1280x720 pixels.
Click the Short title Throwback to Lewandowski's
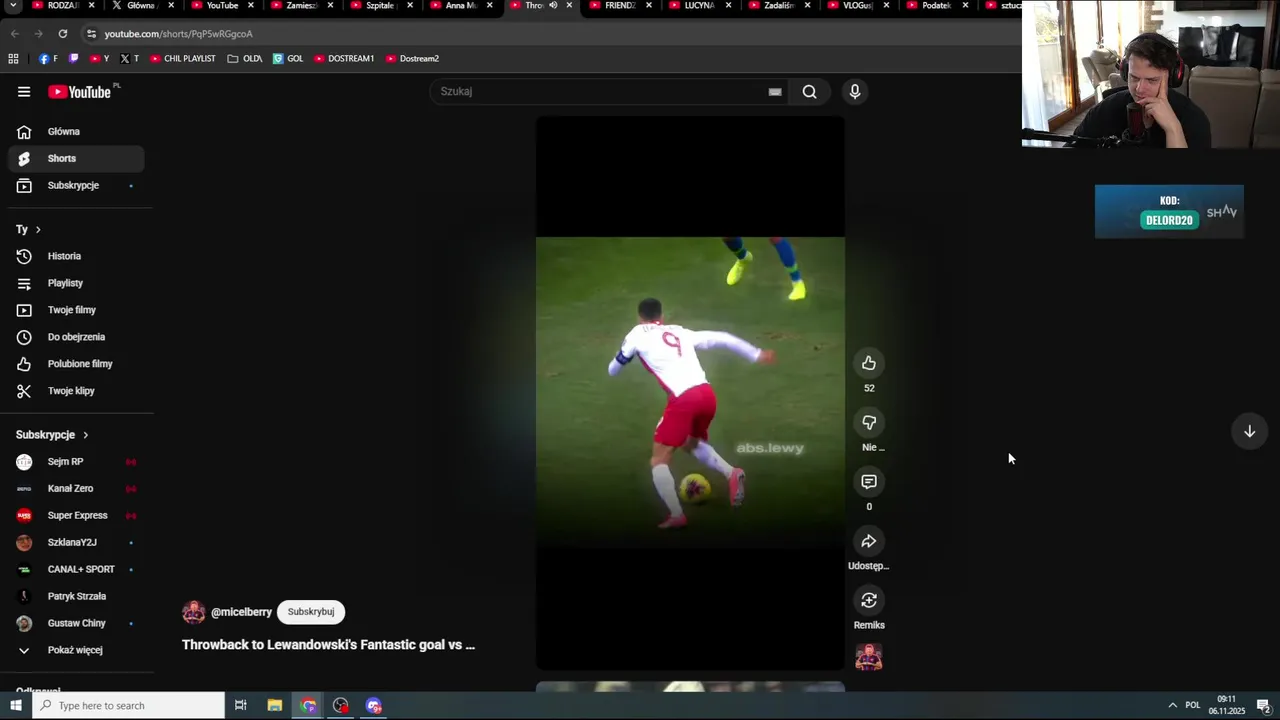[328, 645]
